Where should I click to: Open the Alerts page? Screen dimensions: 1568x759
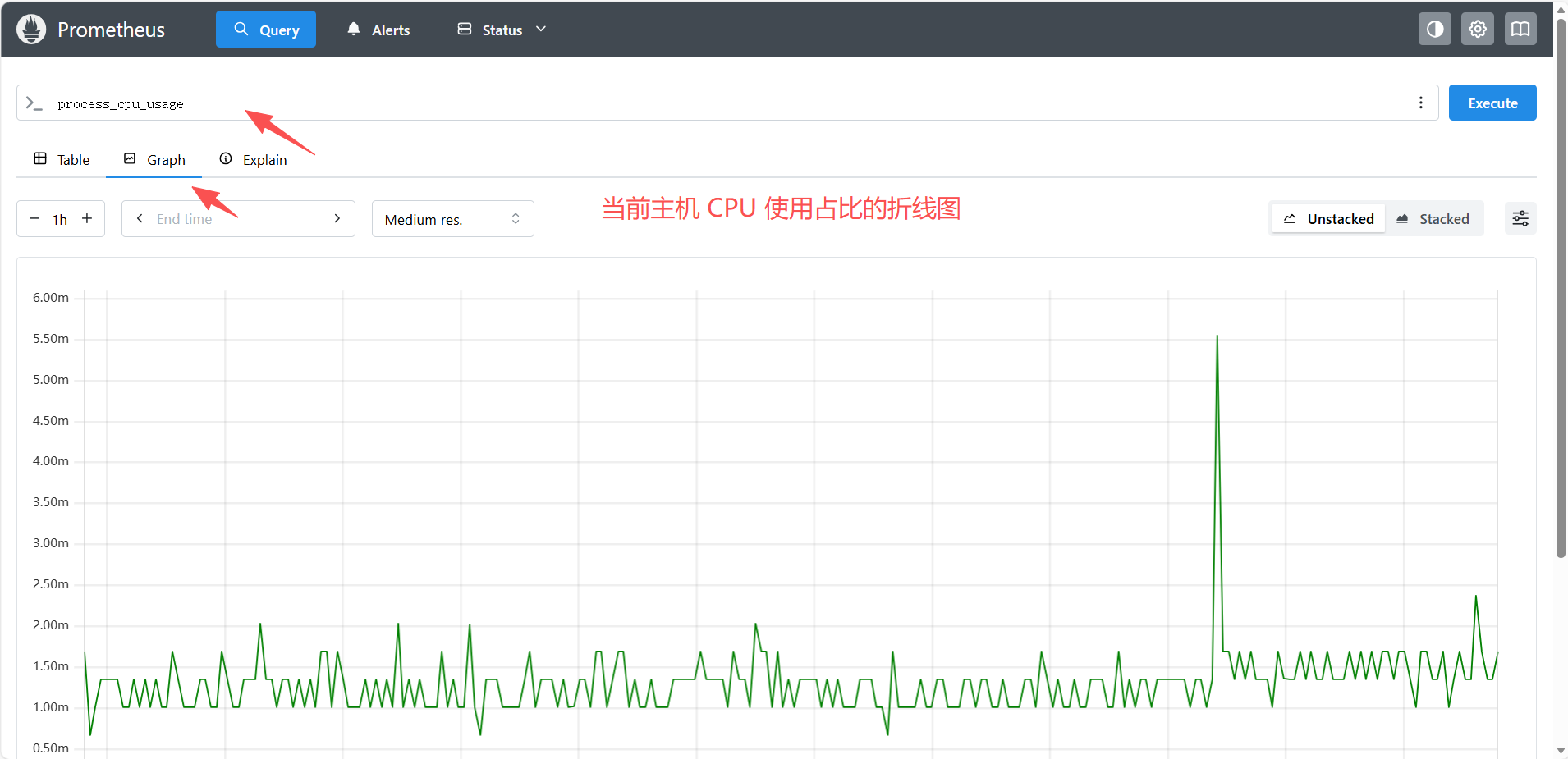point(378,30)
